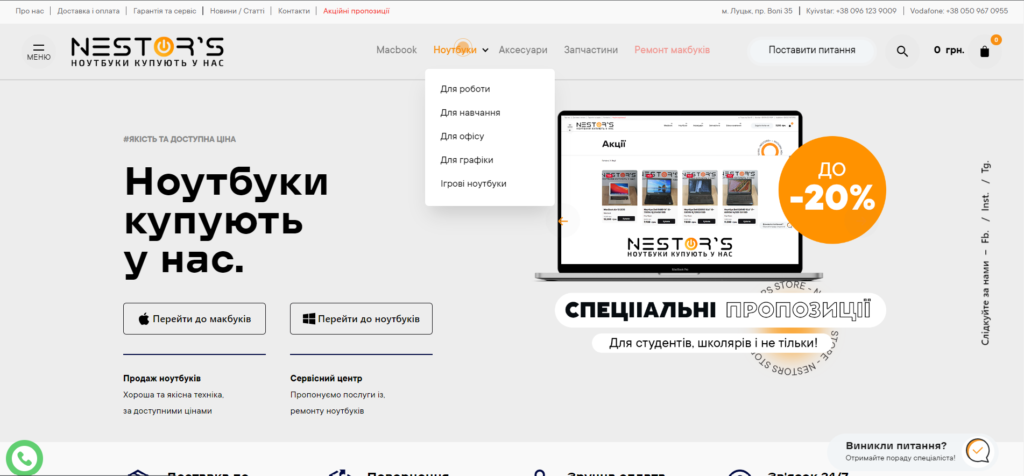
Task: Open the search magnifier icon
Action: click(902, 51)
